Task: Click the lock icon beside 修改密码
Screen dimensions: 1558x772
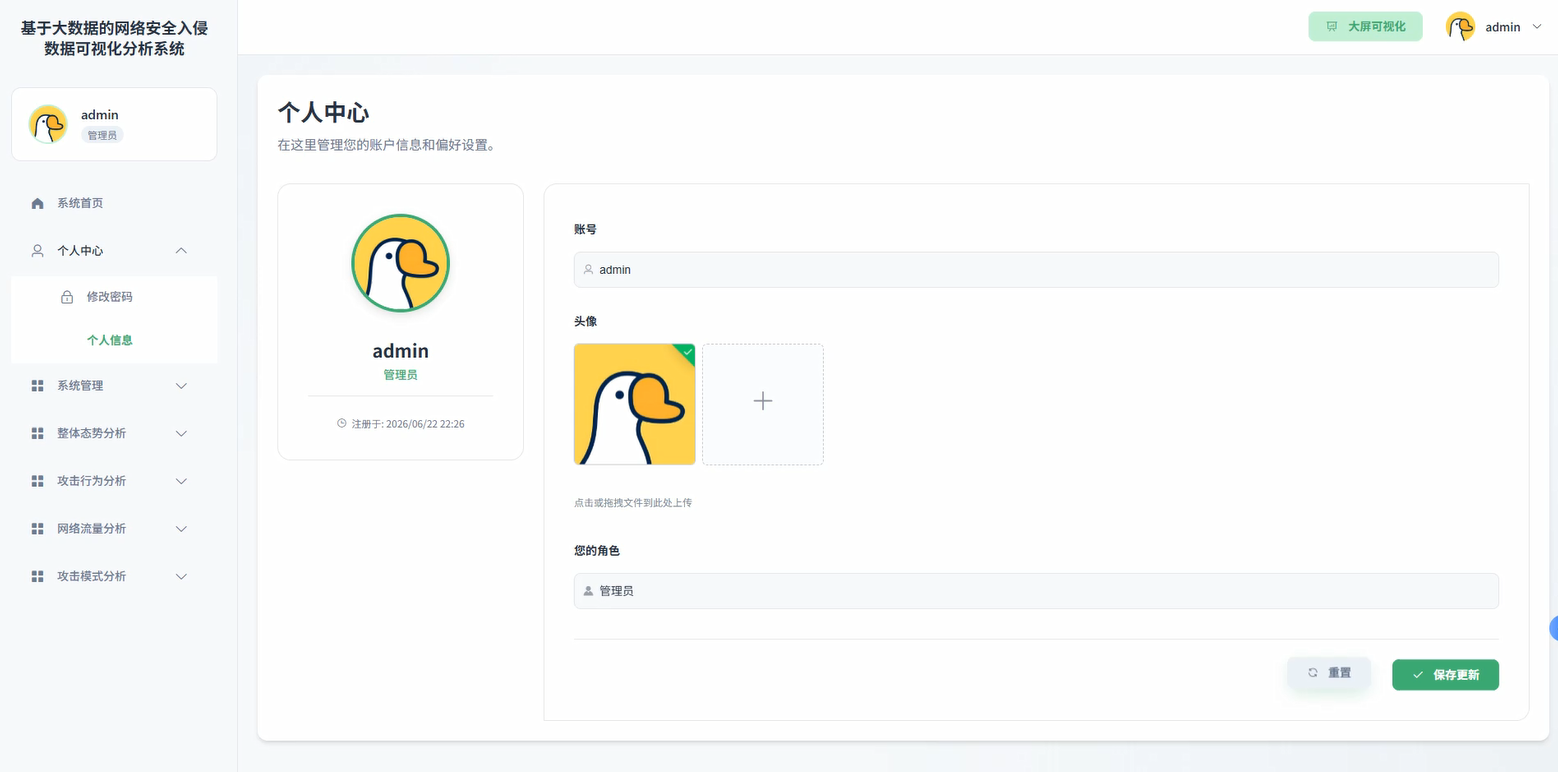Action: click(67, 297)
